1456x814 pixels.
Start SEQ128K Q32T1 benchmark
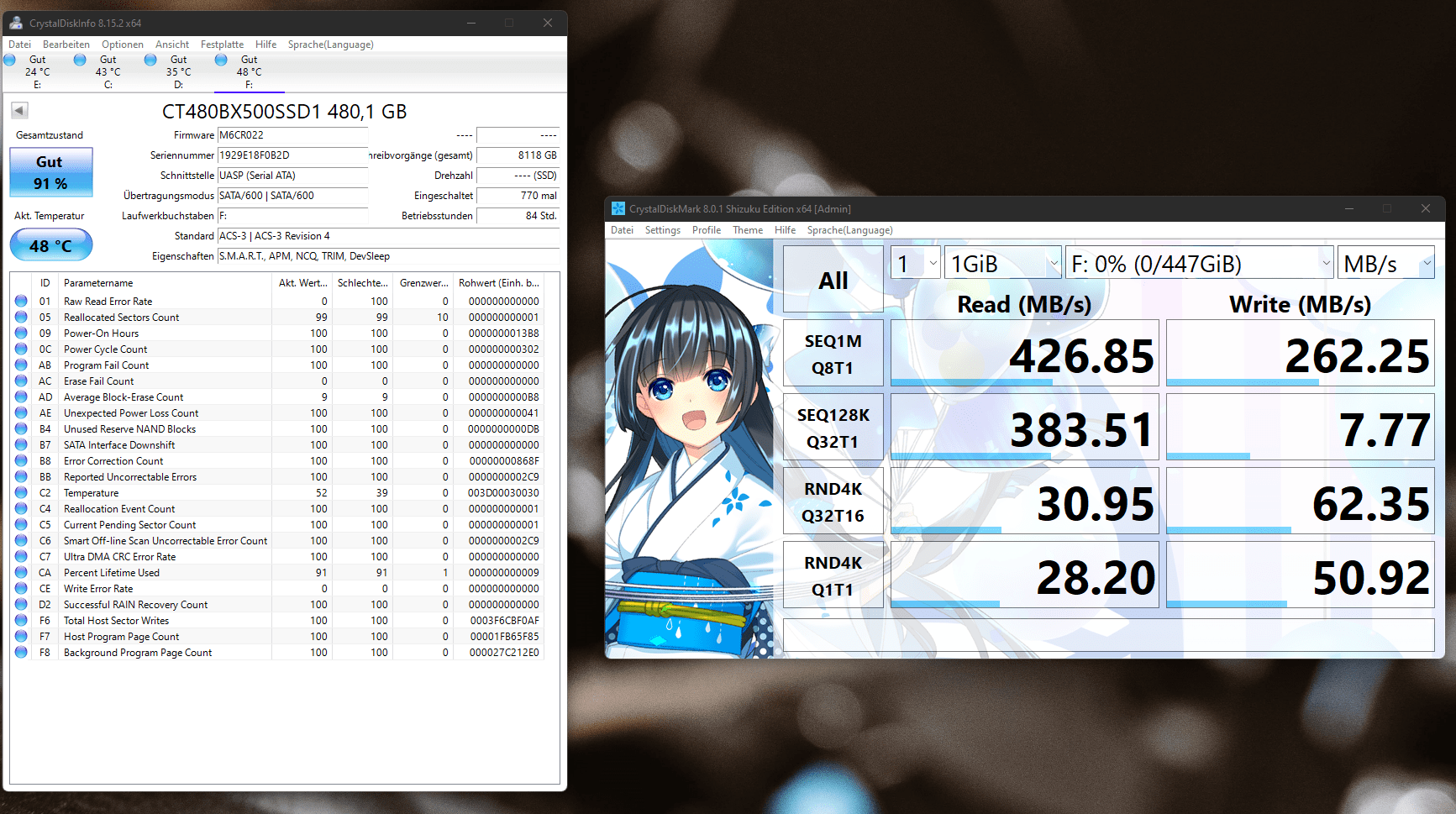click(833, 428)
